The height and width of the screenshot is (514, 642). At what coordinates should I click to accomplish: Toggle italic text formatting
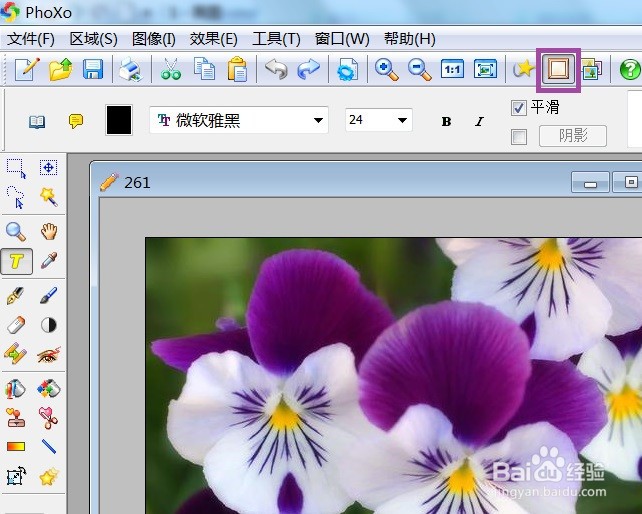(x=479, y=122)
